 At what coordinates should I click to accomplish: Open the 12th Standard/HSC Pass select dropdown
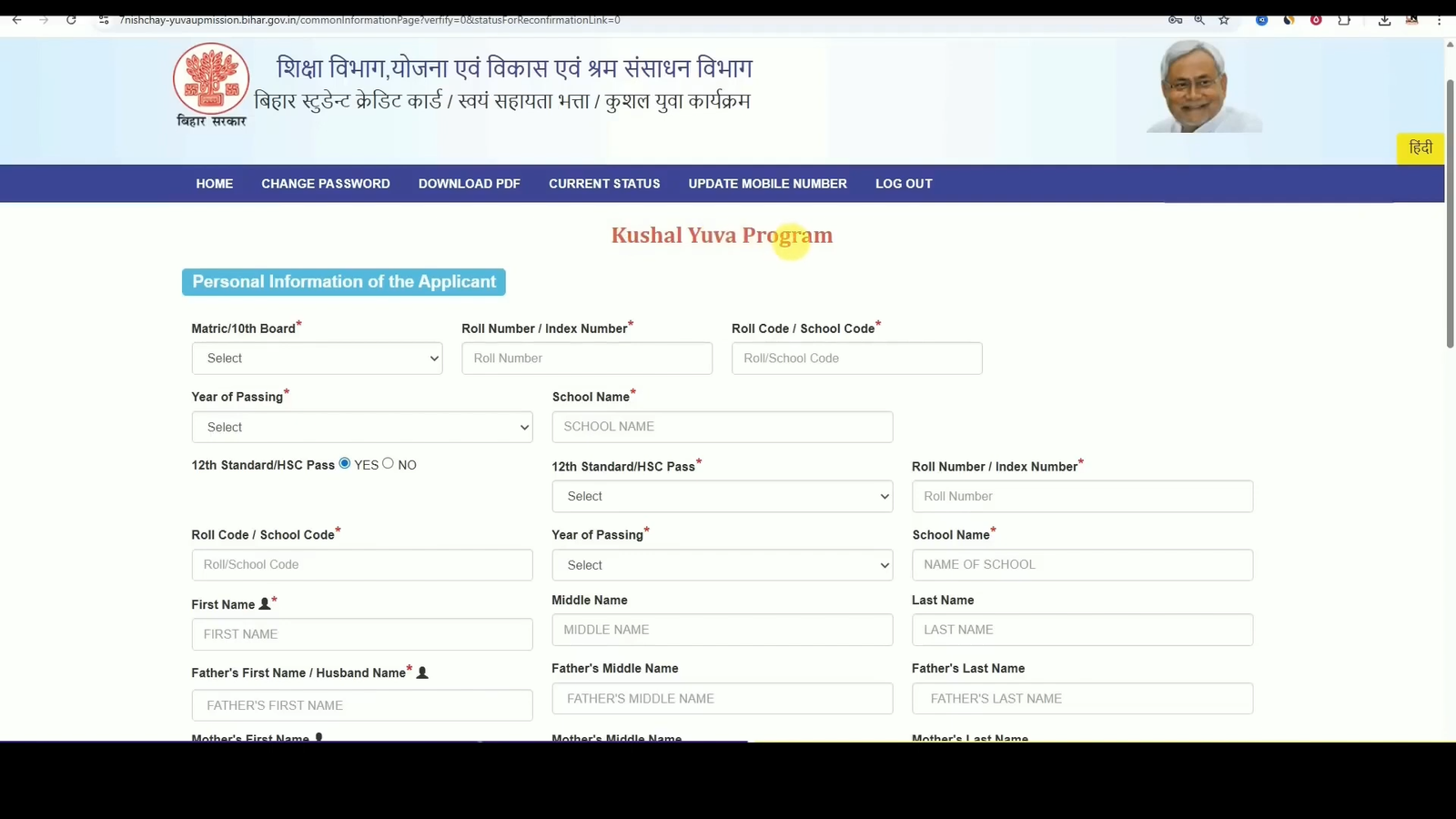722,496
